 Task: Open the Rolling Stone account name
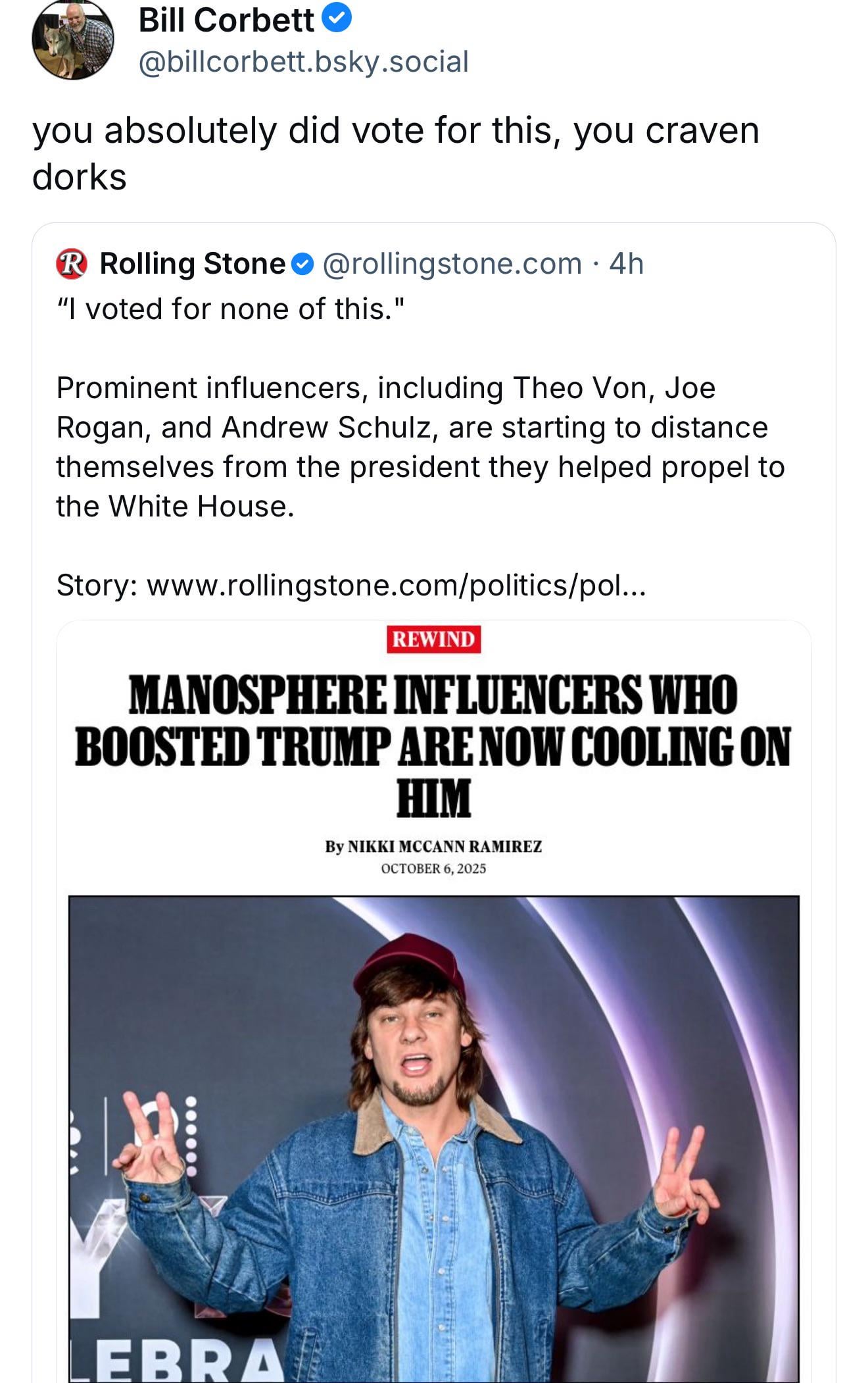192,264
